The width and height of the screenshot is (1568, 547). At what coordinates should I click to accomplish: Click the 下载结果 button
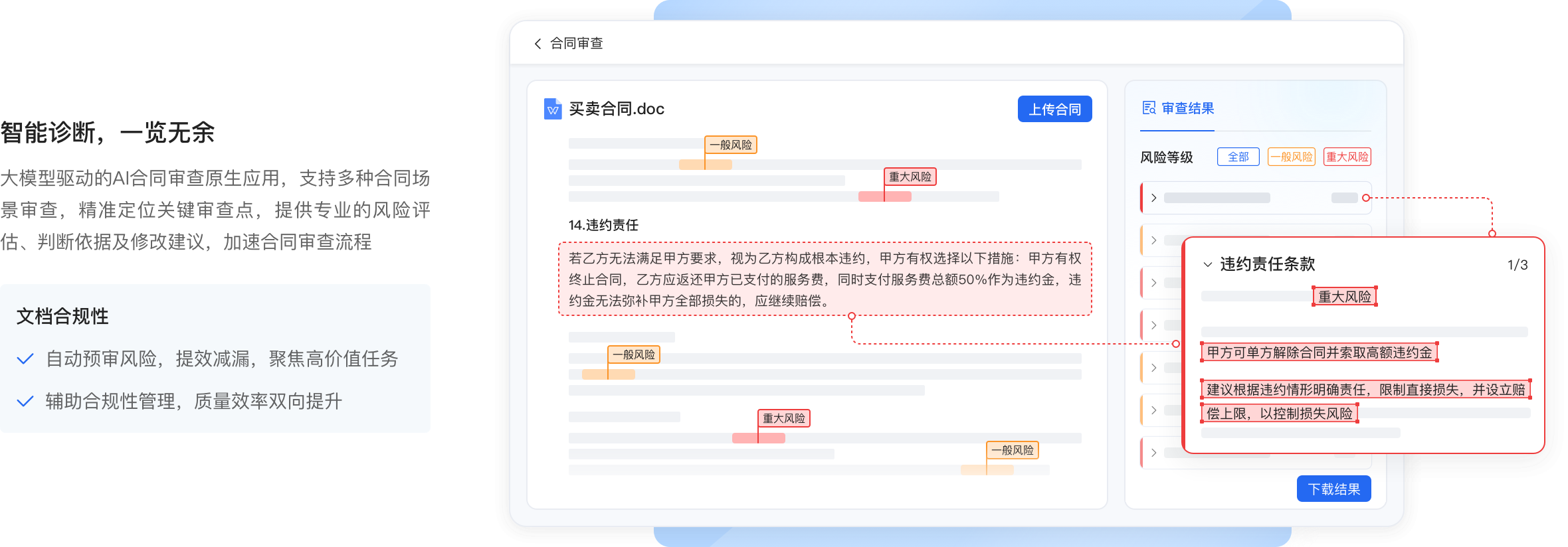tap(1333, 489)
